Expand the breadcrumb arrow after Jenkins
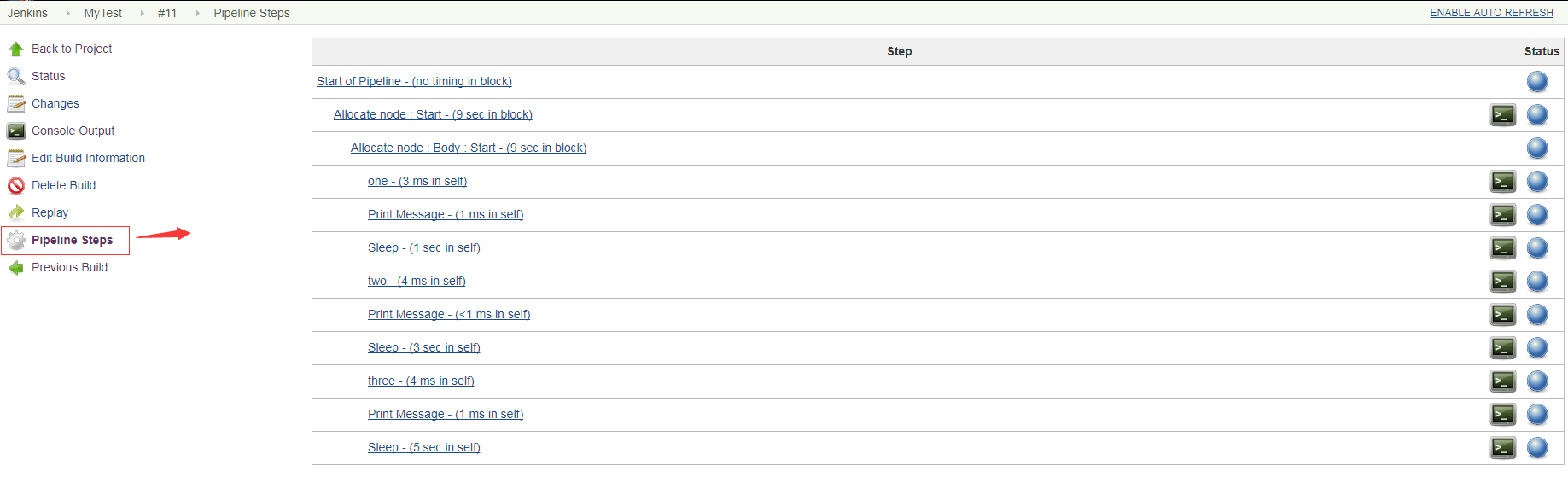Viewport: 1568px width, 483px height. 67,14
